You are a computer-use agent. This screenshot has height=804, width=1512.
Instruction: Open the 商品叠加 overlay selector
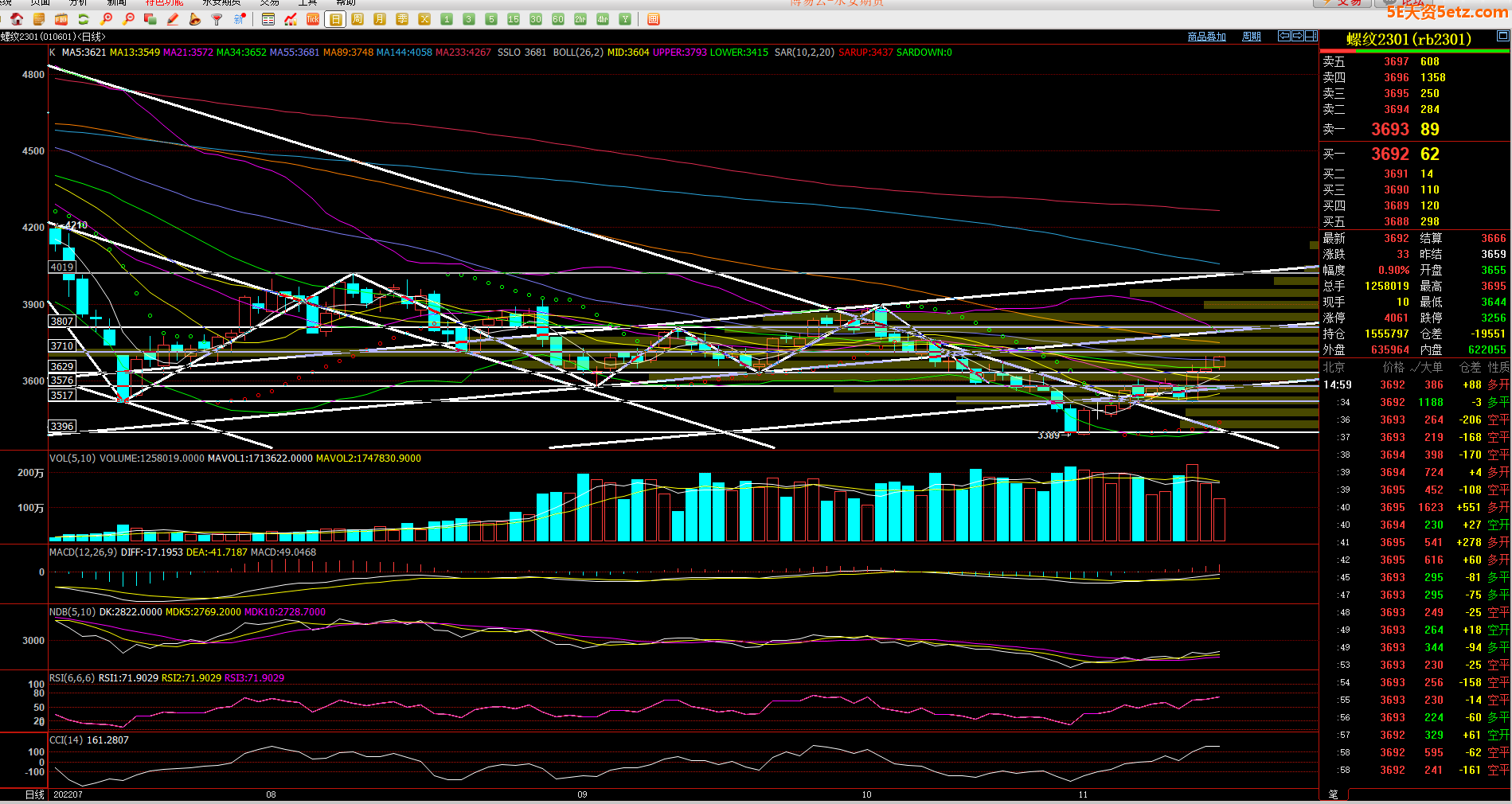(x=1206, y=37)
